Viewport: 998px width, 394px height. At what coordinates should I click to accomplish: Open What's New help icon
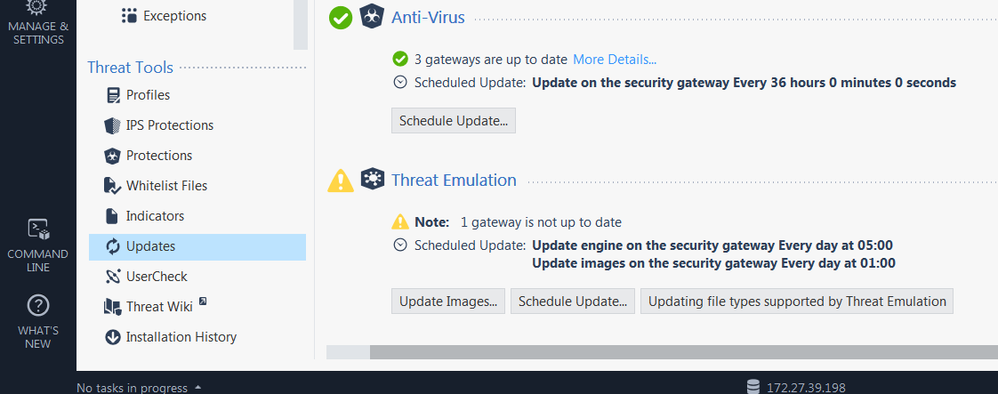(38, 306)
